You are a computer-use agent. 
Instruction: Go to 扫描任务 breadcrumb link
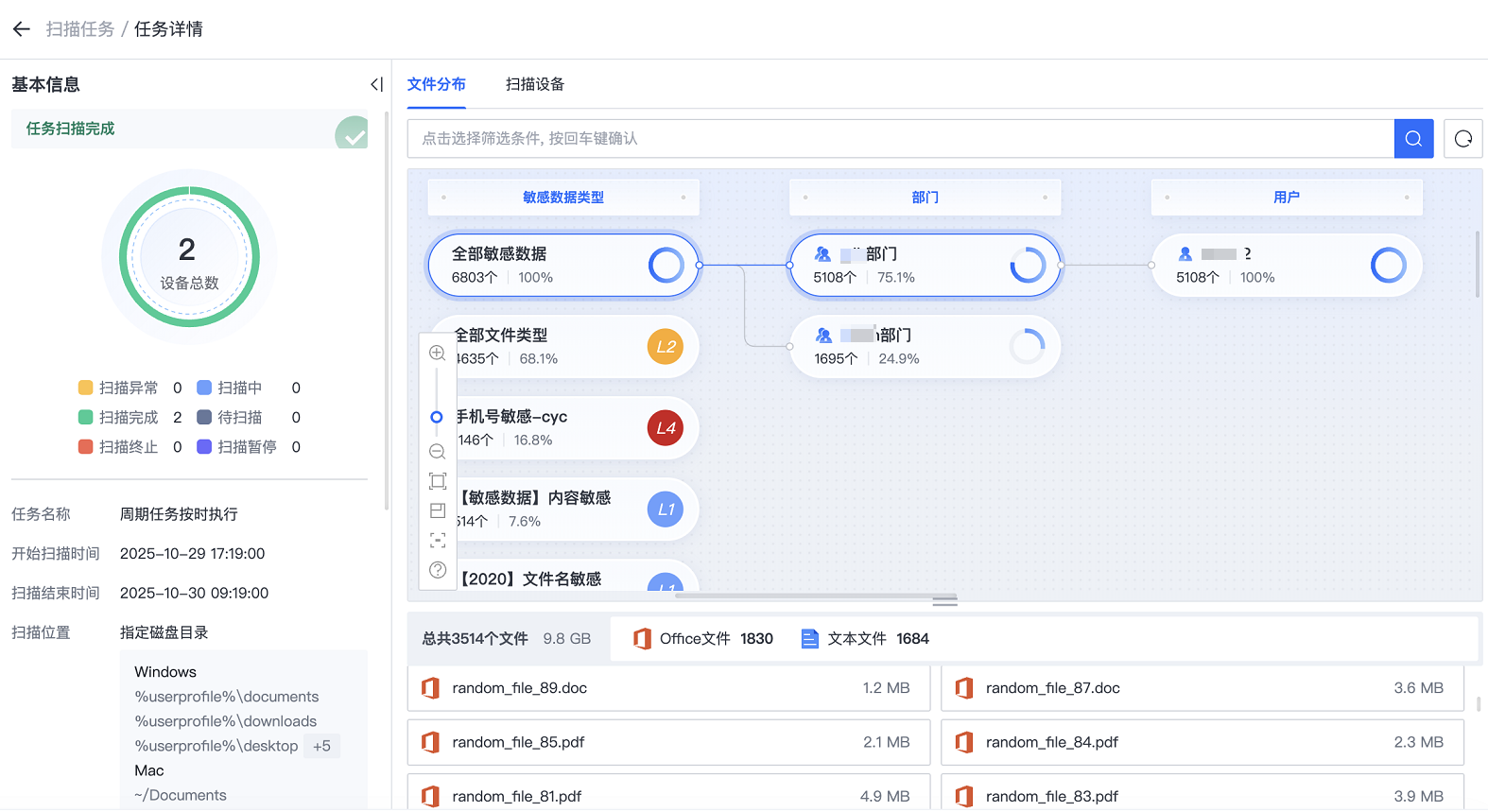(x=80, y=29)
